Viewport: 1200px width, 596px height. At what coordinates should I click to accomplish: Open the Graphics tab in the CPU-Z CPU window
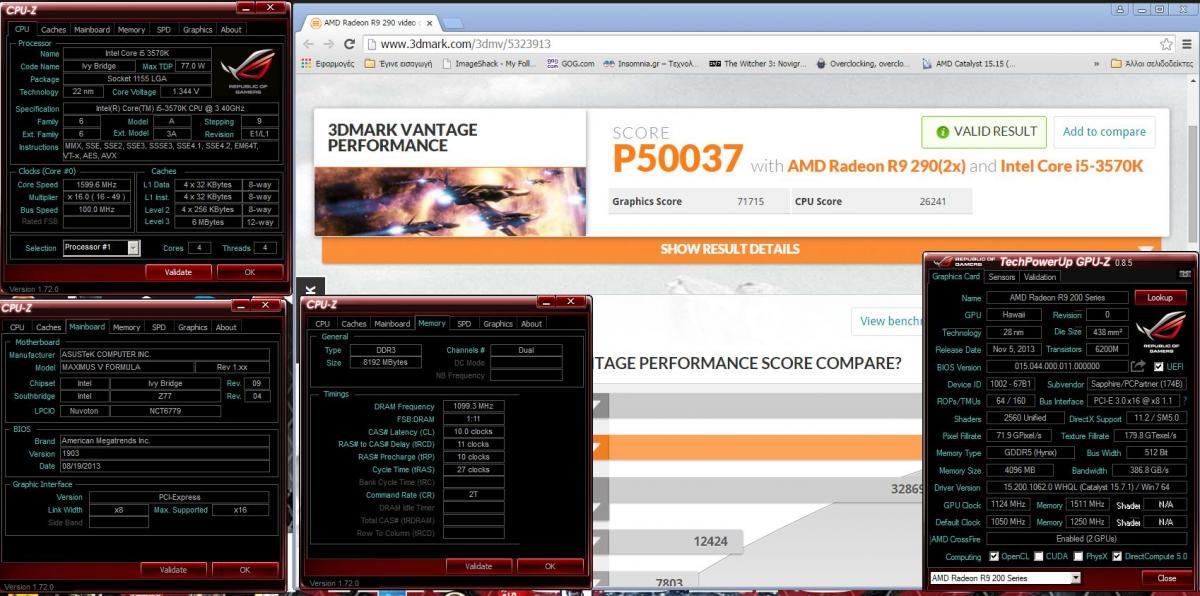[197, 29]
